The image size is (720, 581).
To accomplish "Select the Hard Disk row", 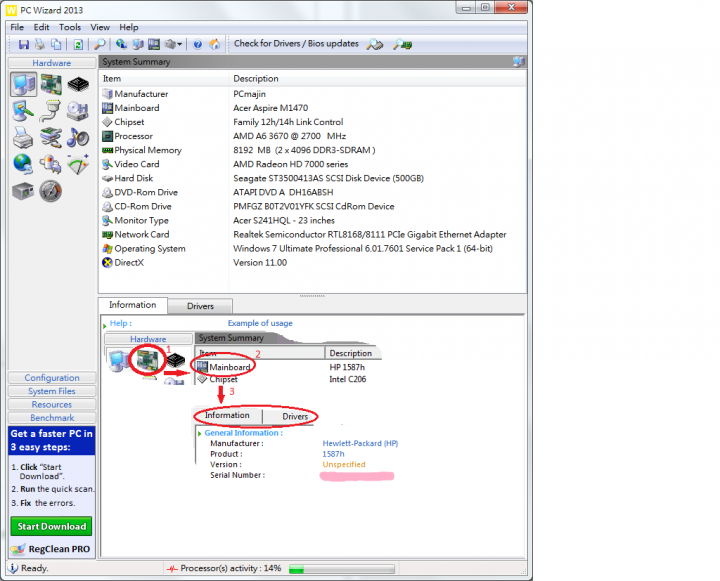I will pos(313,178).
